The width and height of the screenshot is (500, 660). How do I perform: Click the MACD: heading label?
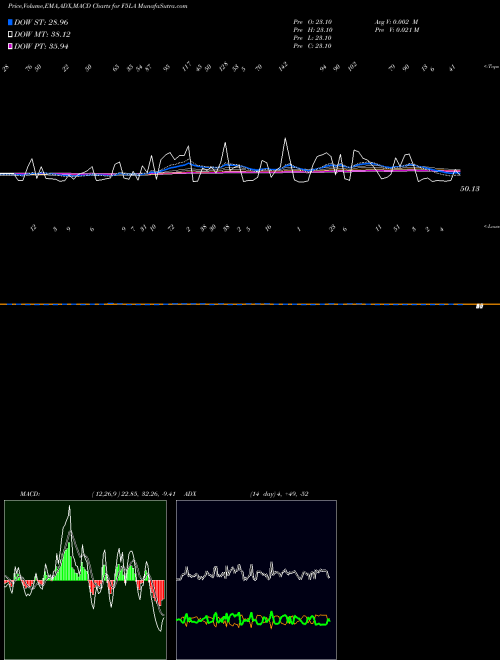pyautogui.click(x=30, y=494)
